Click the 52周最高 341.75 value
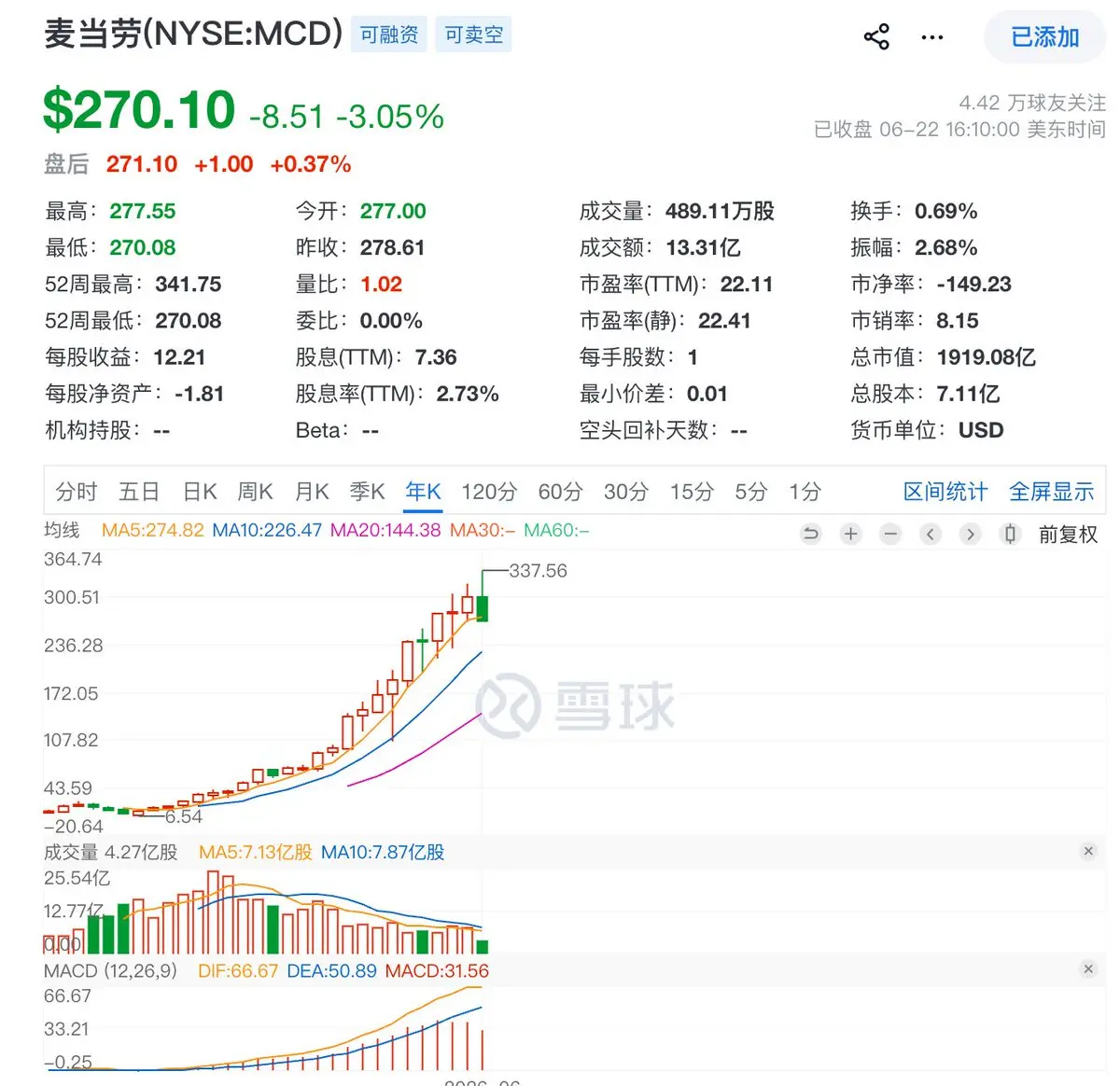 189,284
